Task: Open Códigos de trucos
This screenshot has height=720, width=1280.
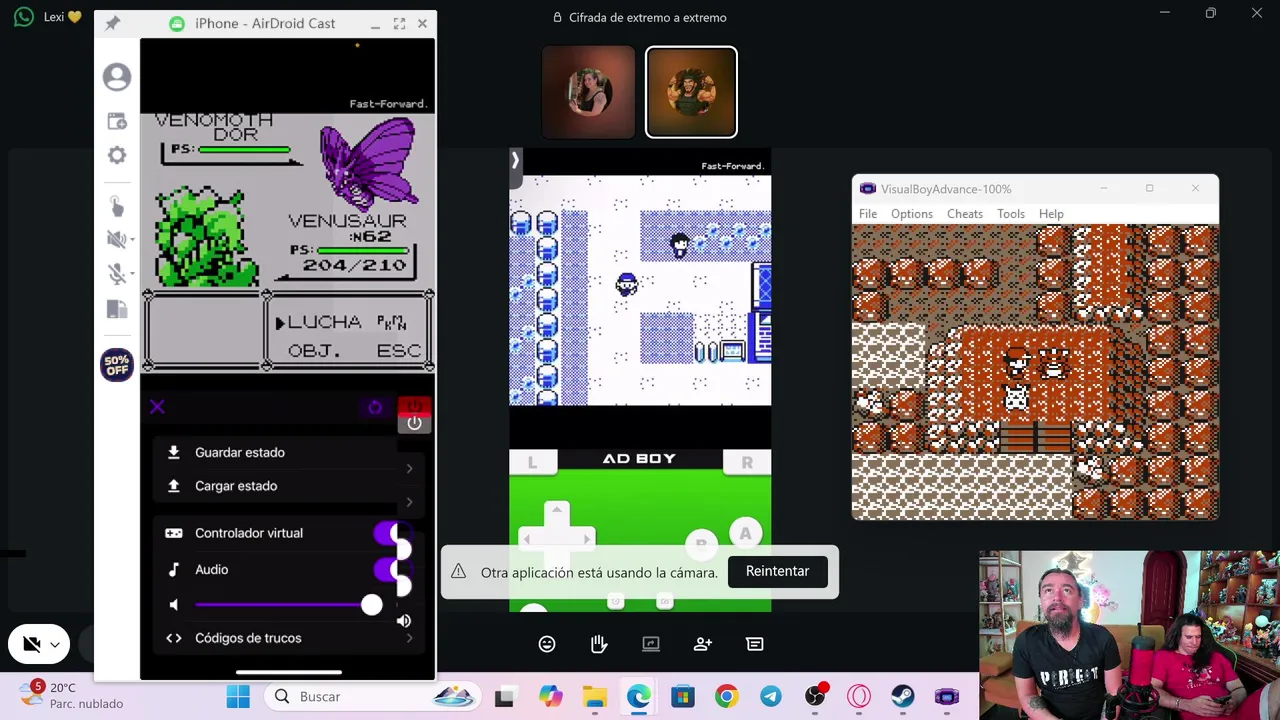Action: [248, 638]
